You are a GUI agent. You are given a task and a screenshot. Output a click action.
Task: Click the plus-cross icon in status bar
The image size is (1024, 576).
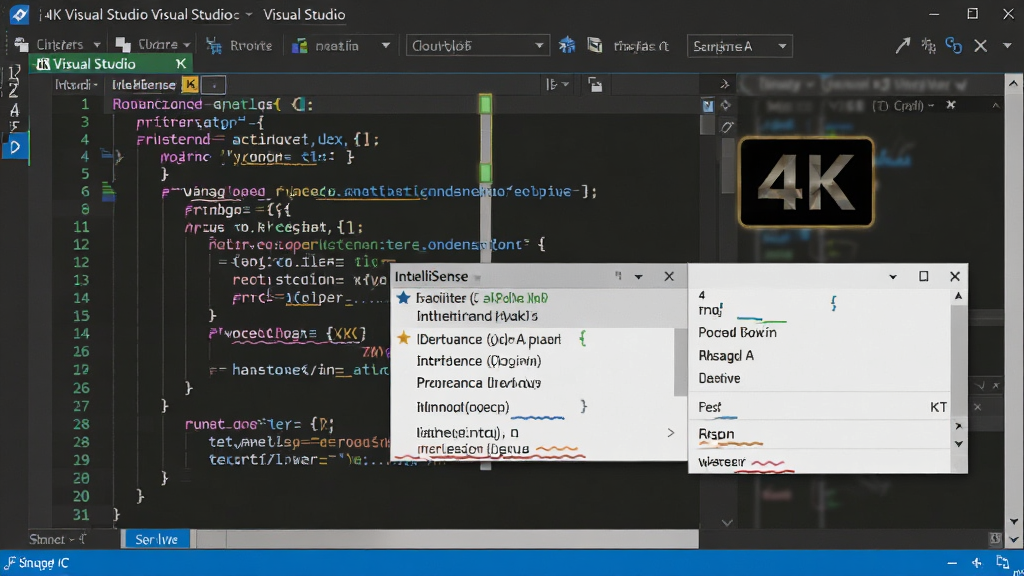(x=977, y=562)
